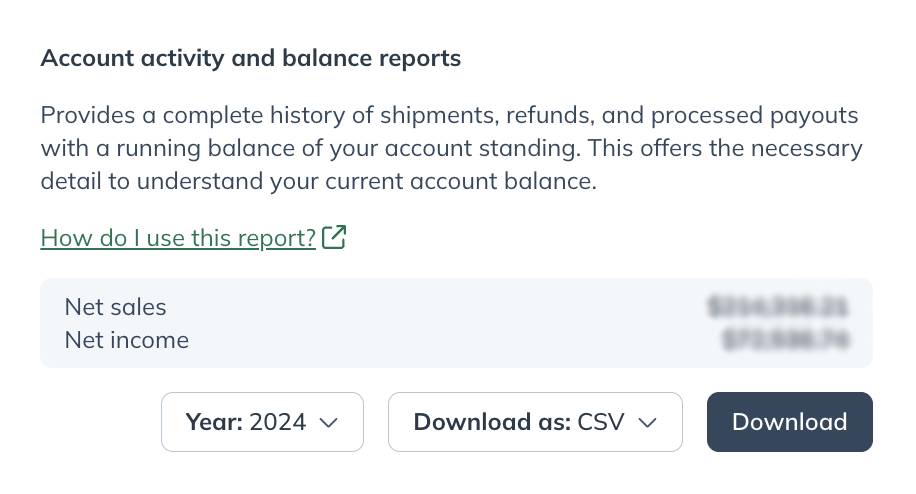
Task: Click the bold 'Download as:' label
Action: pos(492,422)
